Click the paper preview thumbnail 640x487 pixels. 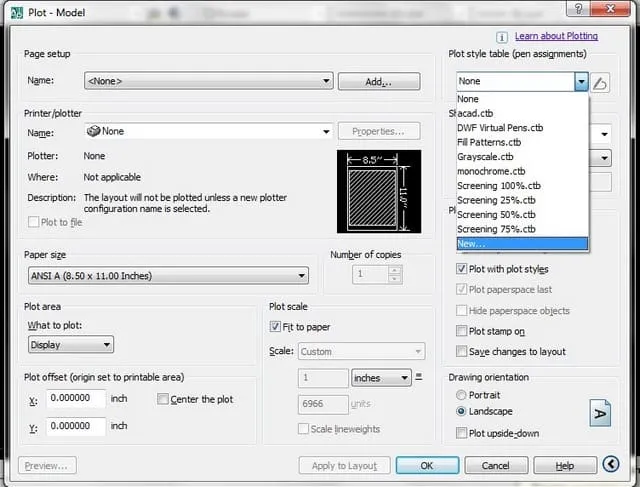[379, 191]
